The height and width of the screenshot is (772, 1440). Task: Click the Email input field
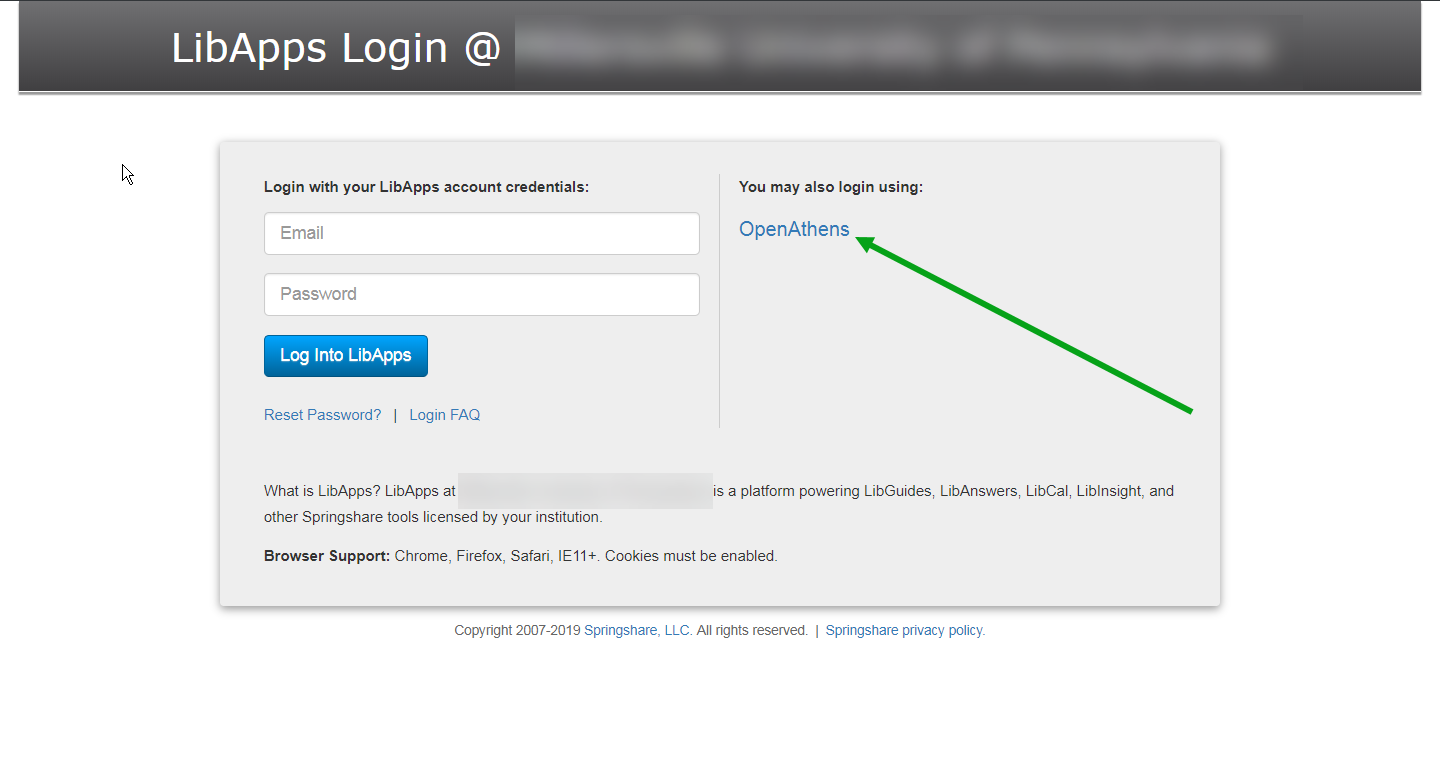click(x=481, y=233)
